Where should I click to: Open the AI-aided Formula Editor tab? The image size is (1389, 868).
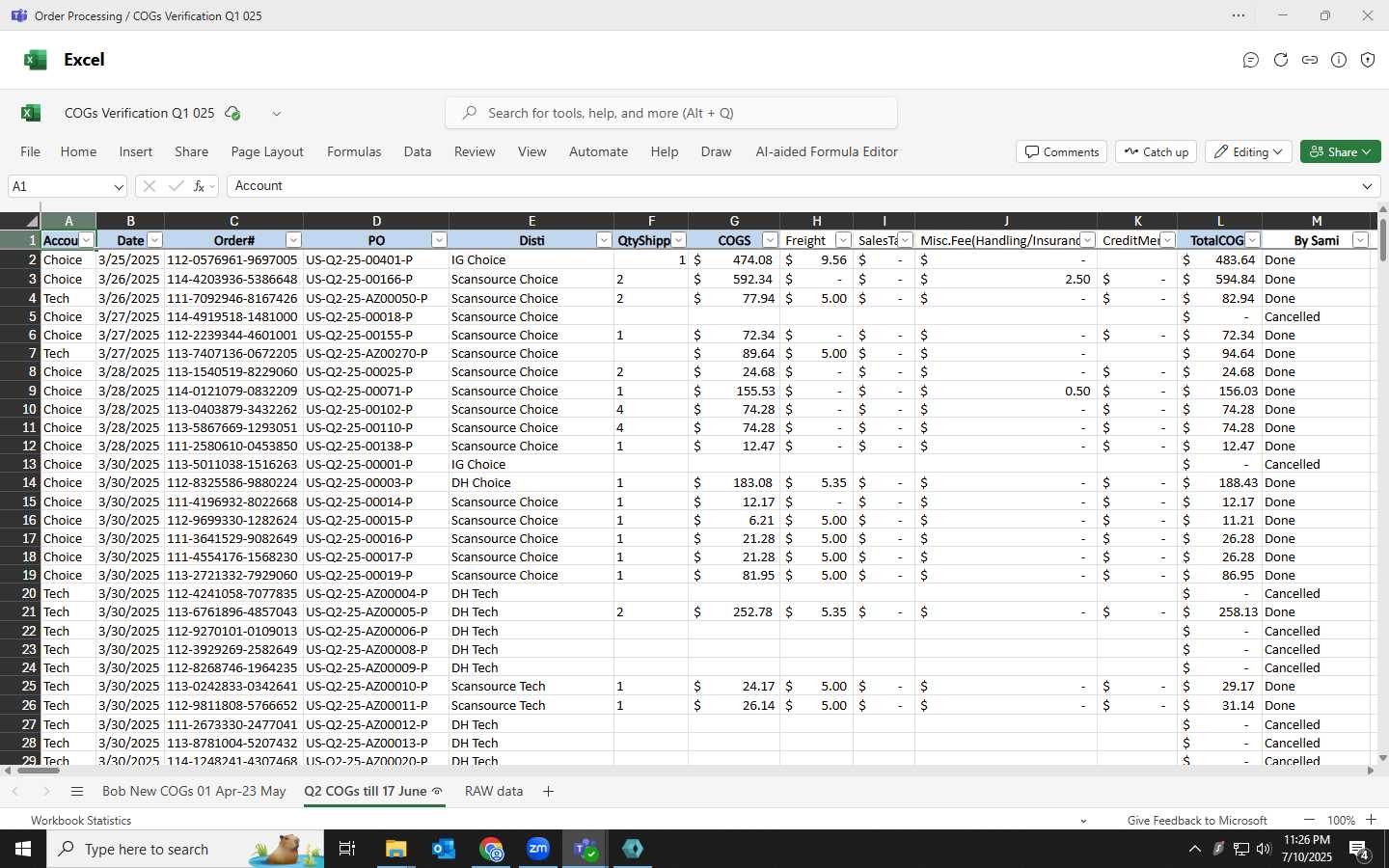point(827,151)
